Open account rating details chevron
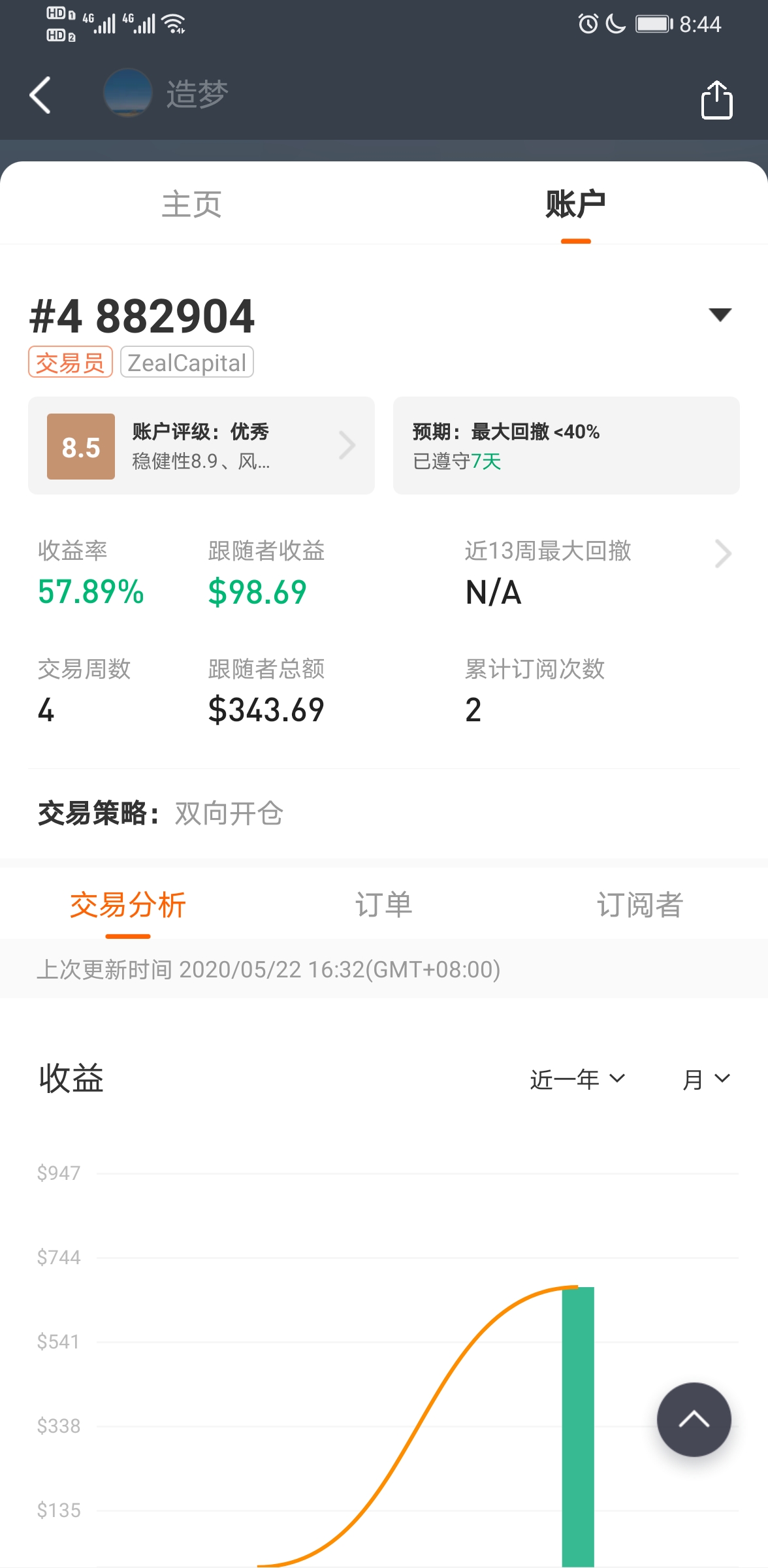Viewport: 768px width, 1568px height. pos(347,446)
